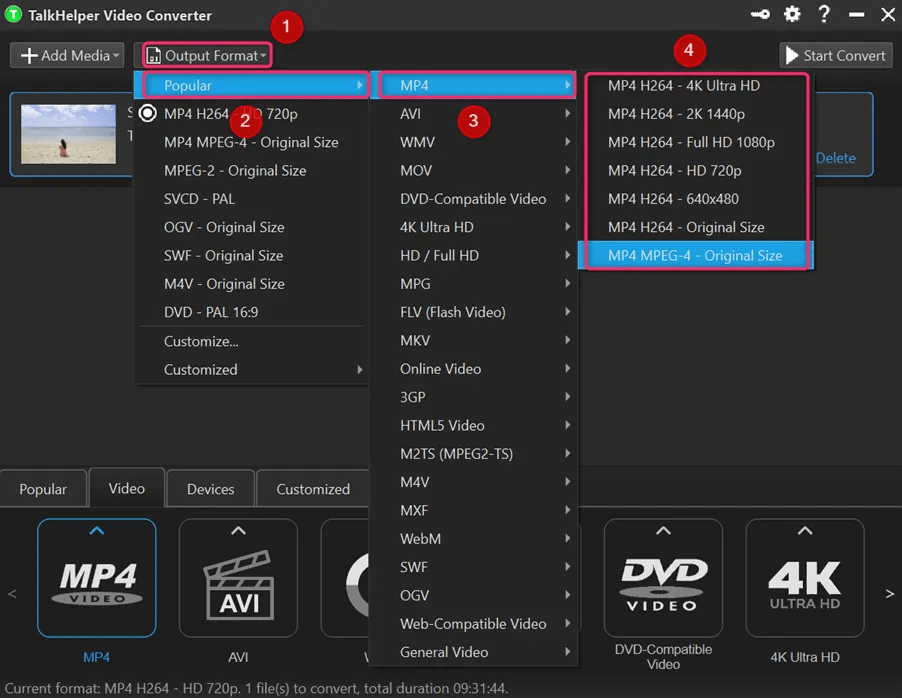The height and width of the screenshot is (698, 902).
Task: Go to next formats with right arrow
Action: point(889,593)
